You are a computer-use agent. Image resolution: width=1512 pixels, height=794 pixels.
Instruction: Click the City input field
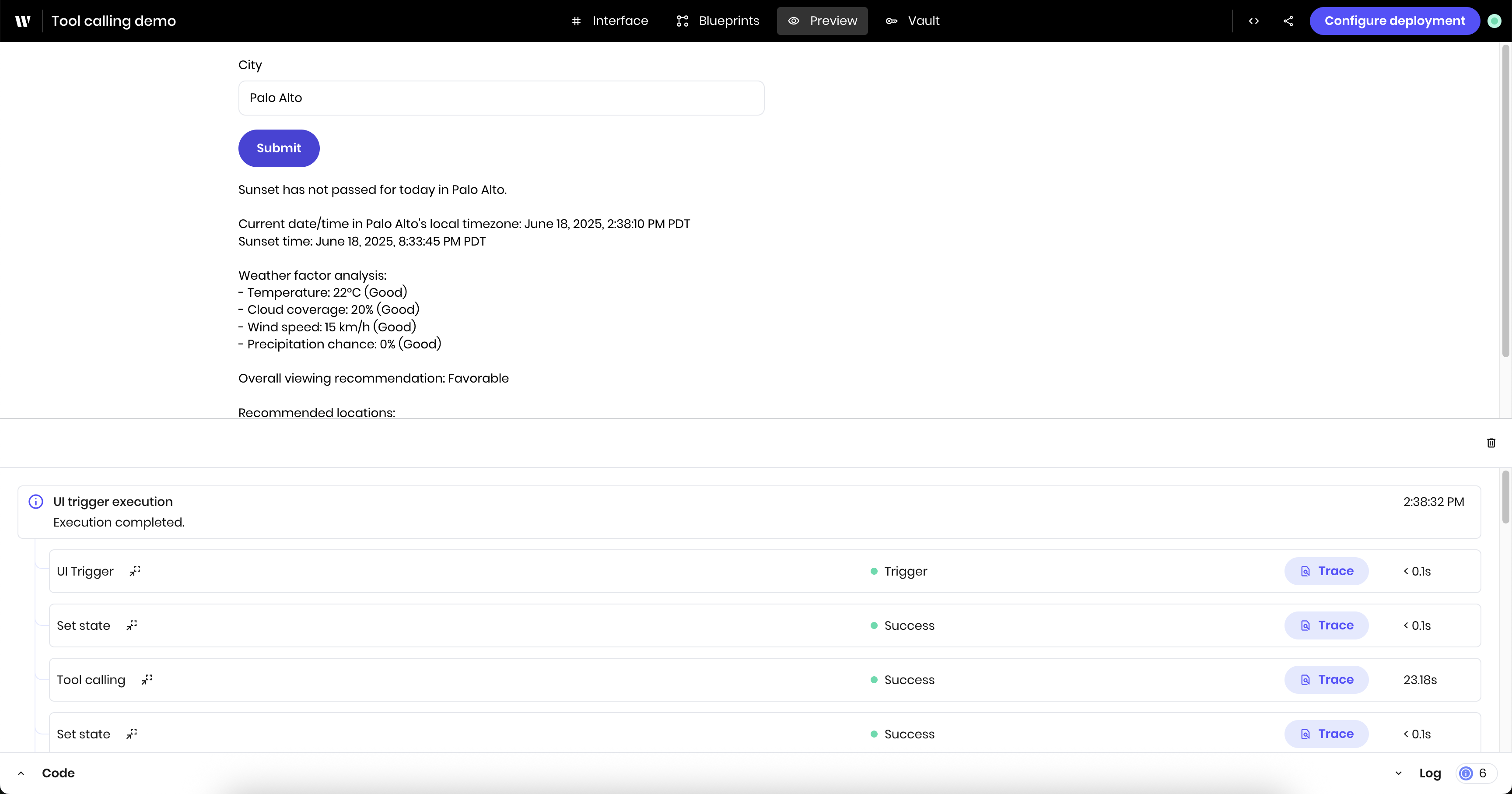[x=500, y=98]
